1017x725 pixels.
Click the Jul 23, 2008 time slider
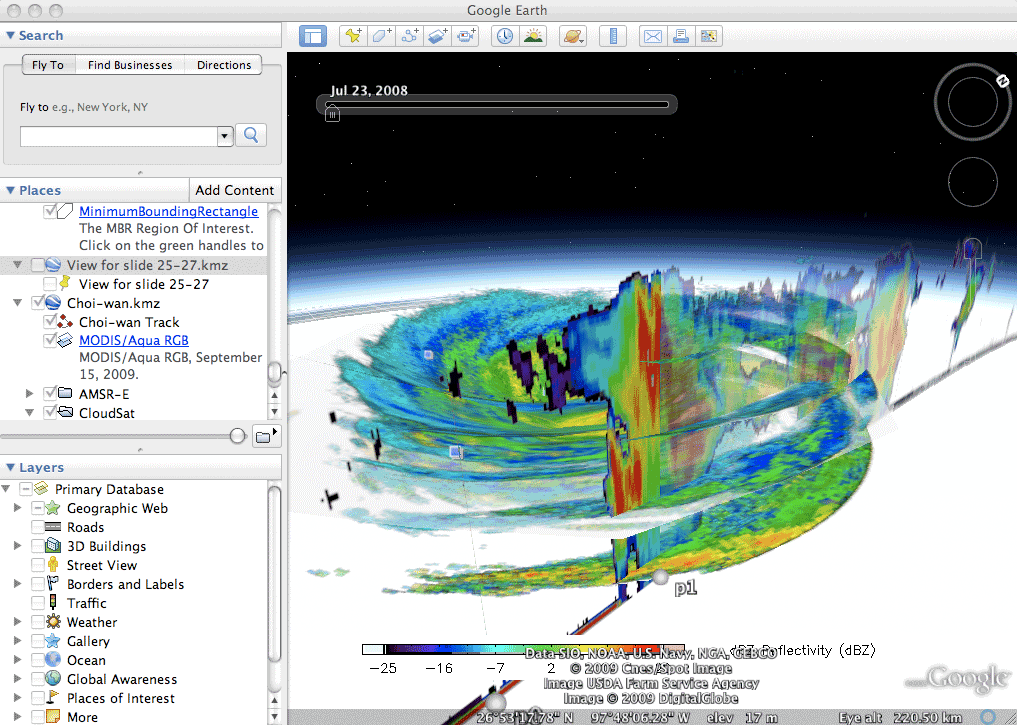tap(333, 114)
